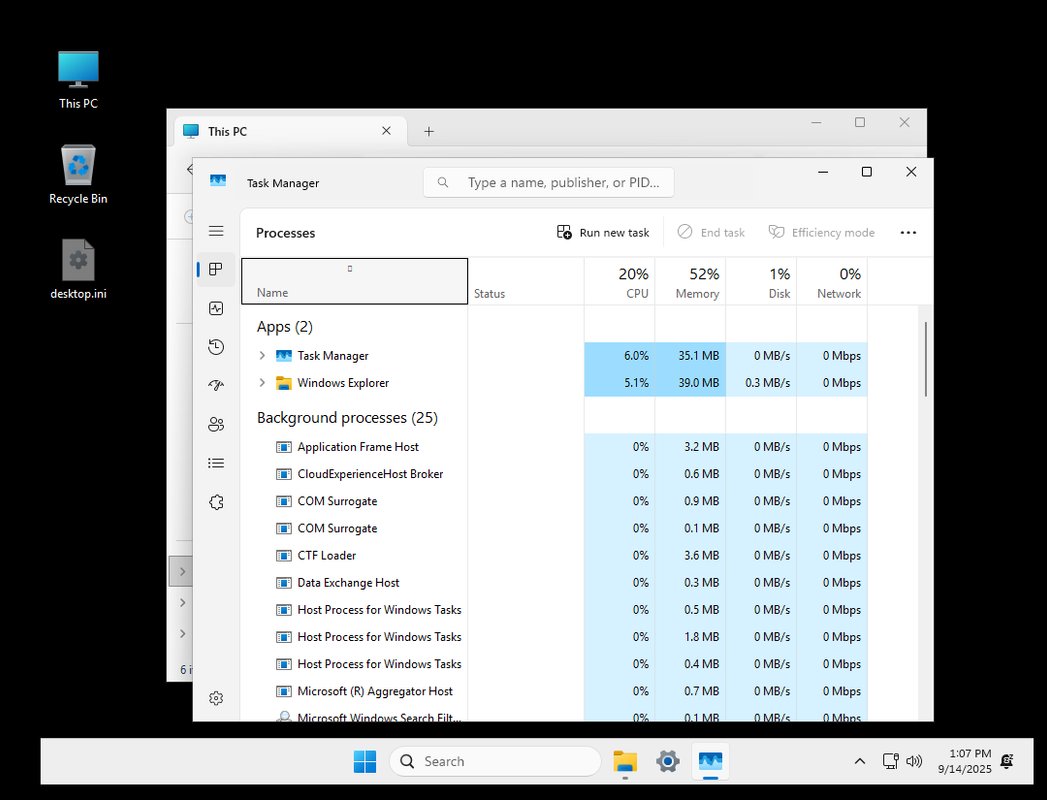Click Background processes (25) group header
Viewport: 1047px width, 800px height.
347,418
